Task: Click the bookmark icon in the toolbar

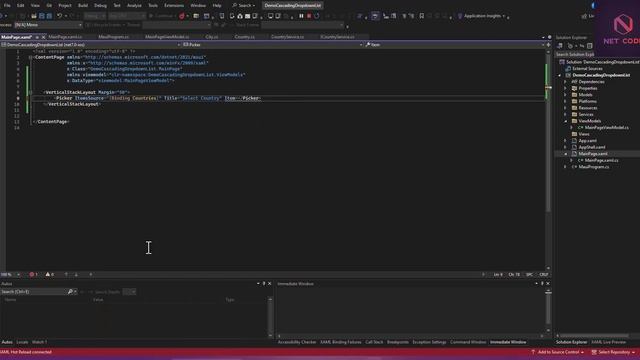Action: click(x=422, y=16)
